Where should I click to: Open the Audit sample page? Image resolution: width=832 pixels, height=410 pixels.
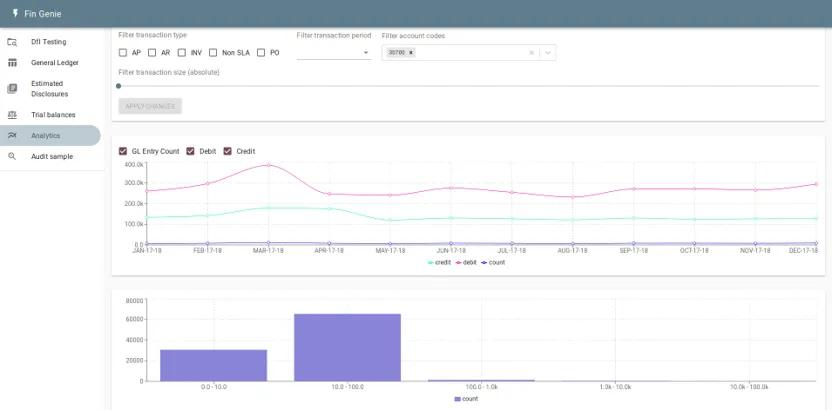point(50,156)
